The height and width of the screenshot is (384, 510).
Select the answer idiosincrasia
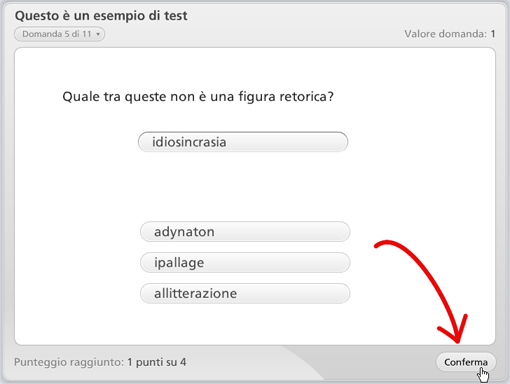coord(243,142)
